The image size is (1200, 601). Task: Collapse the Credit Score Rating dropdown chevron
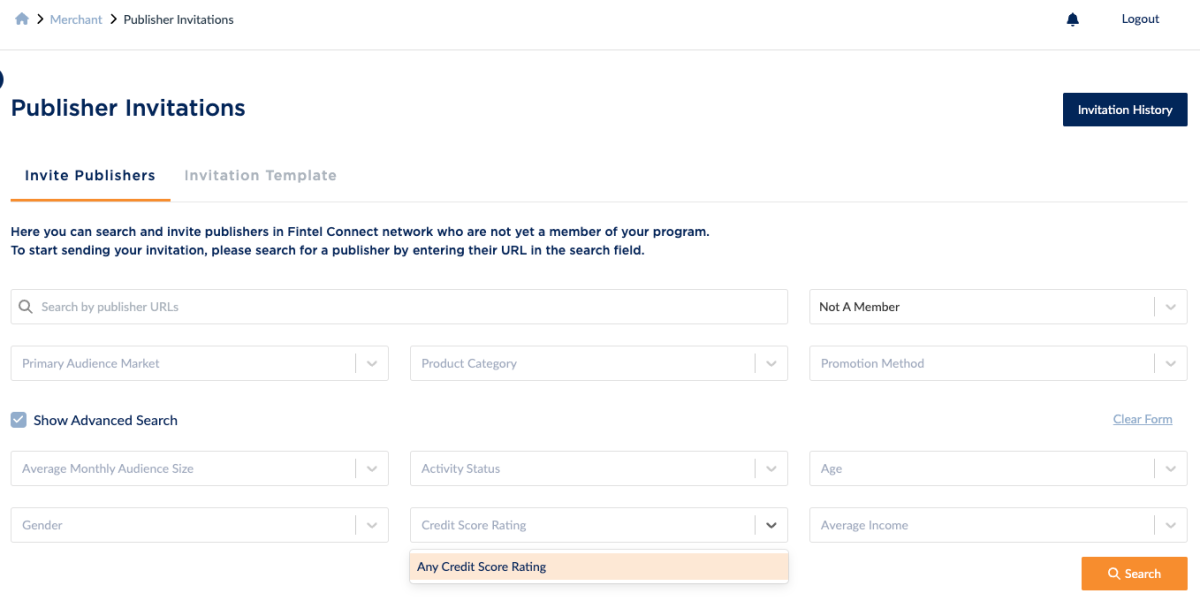click(771, 524)
